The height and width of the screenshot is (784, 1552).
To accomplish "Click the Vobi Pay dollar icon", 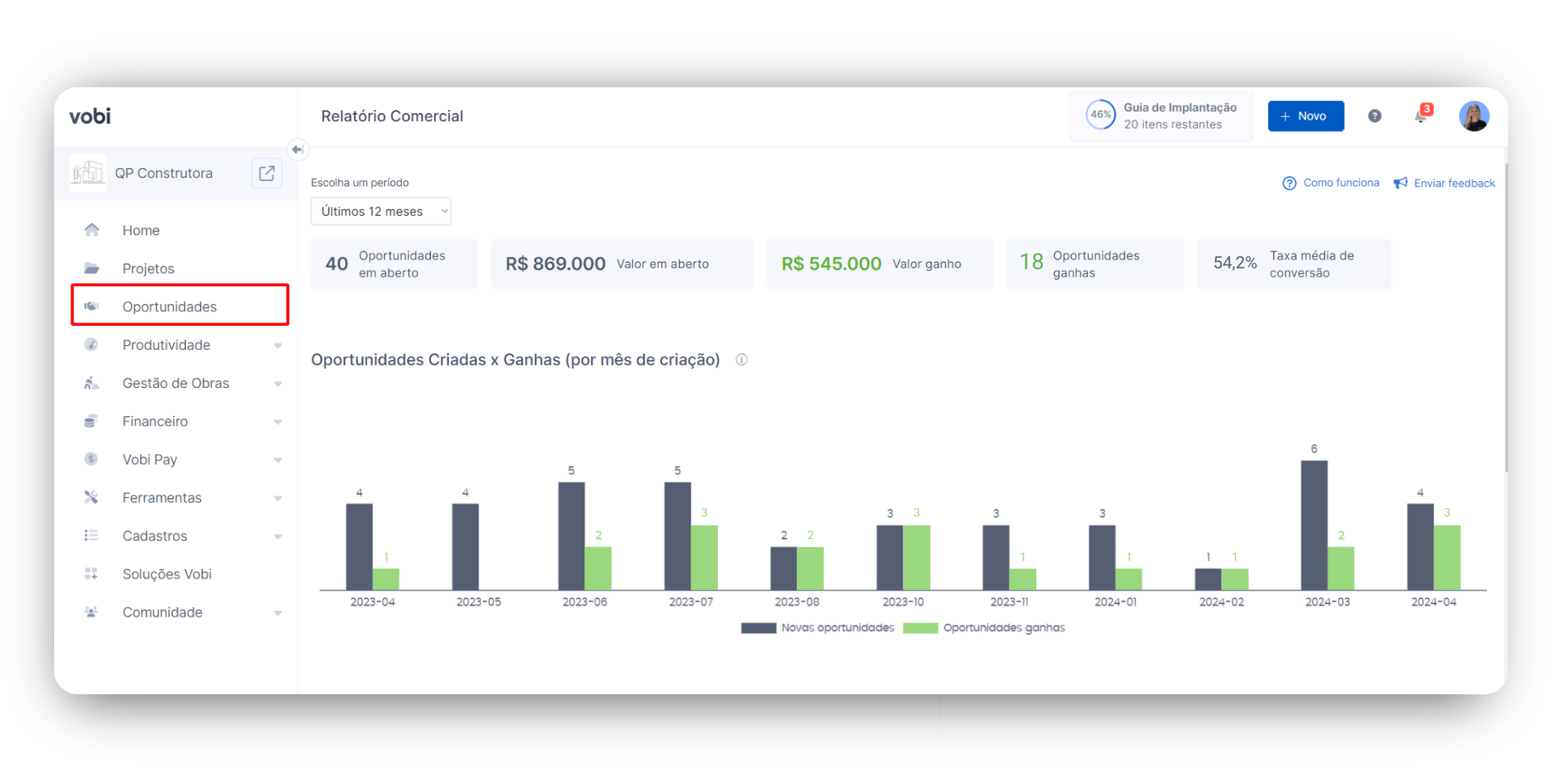I will 91,459.
